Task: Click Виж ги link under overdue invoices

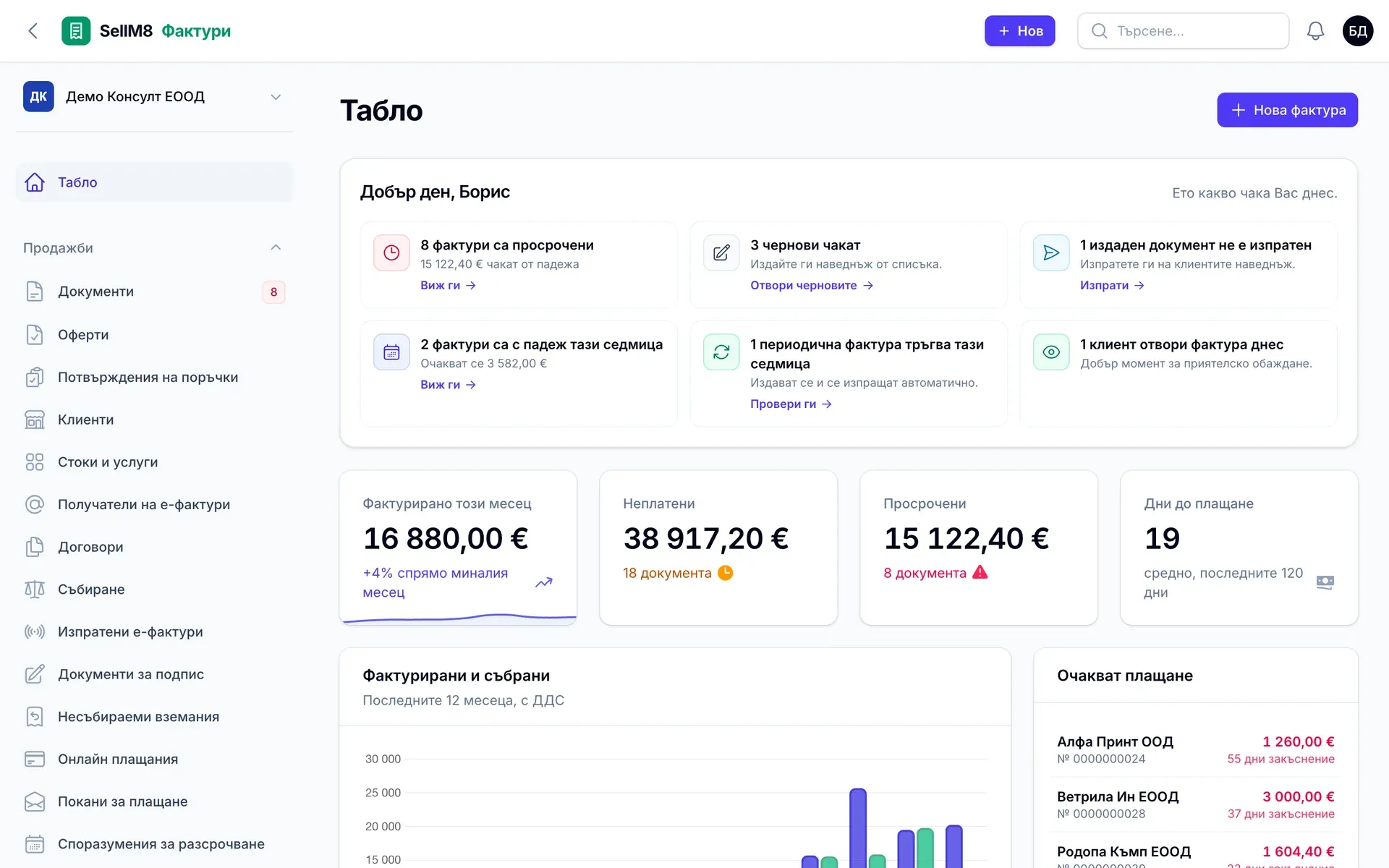Action: coord(448,286)
